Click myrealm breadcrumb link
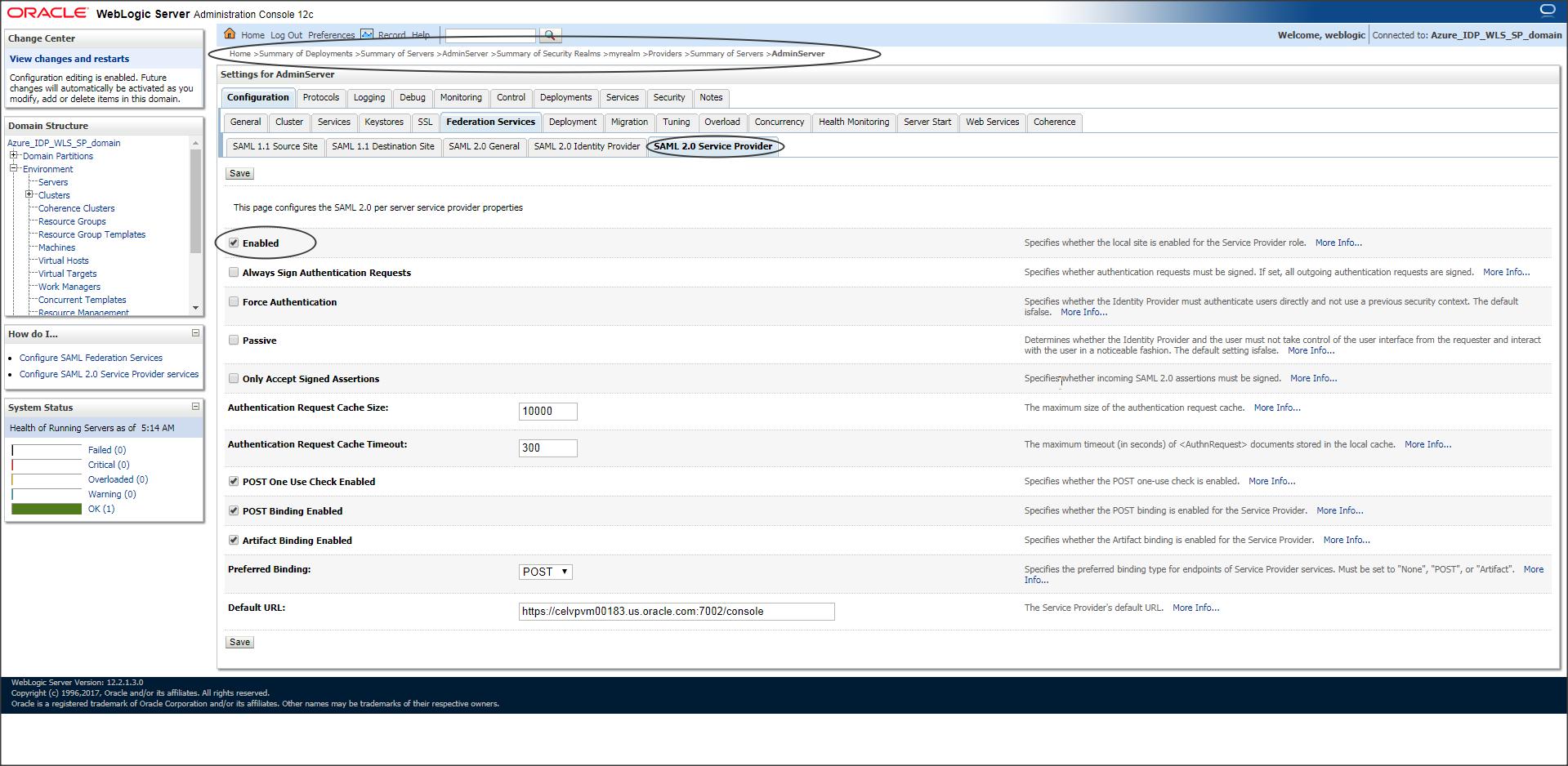Screen dimensions: 1568x766 (624, 54)
